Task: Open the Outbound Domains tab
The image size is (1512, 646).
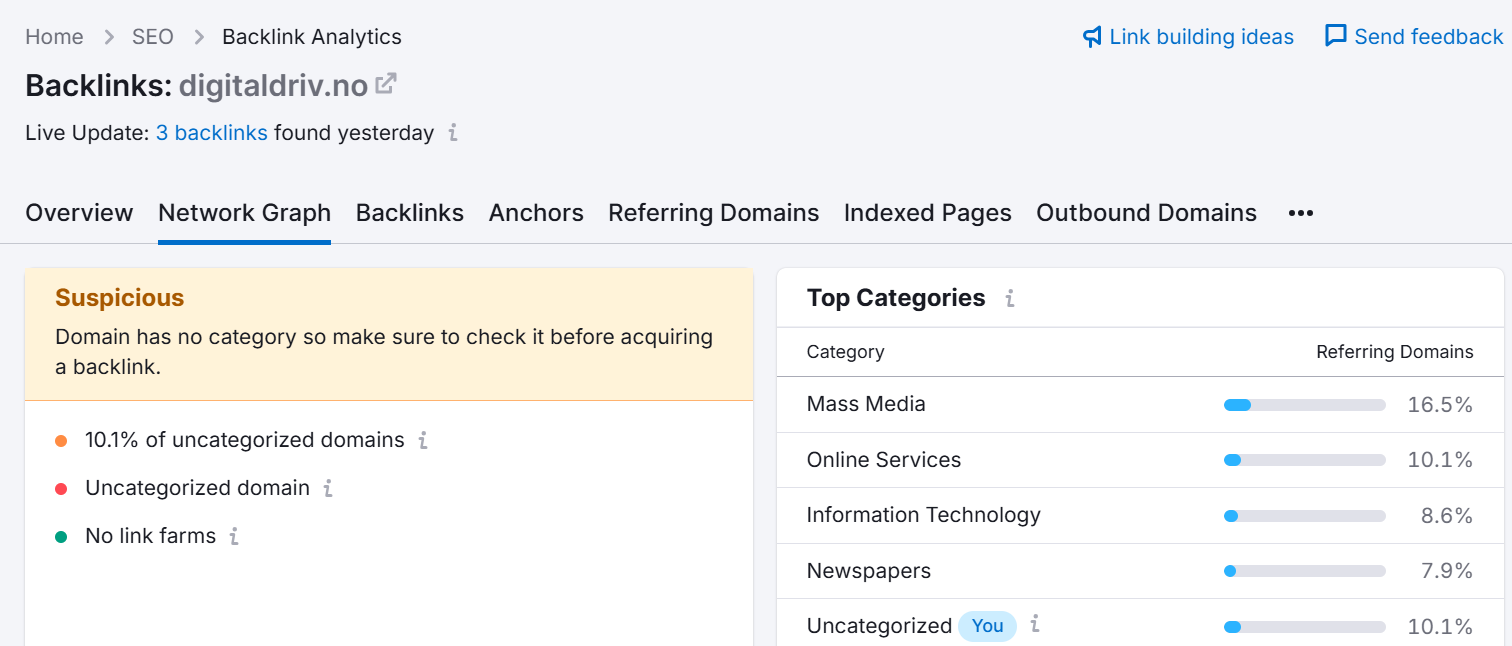Action: 1147,213
